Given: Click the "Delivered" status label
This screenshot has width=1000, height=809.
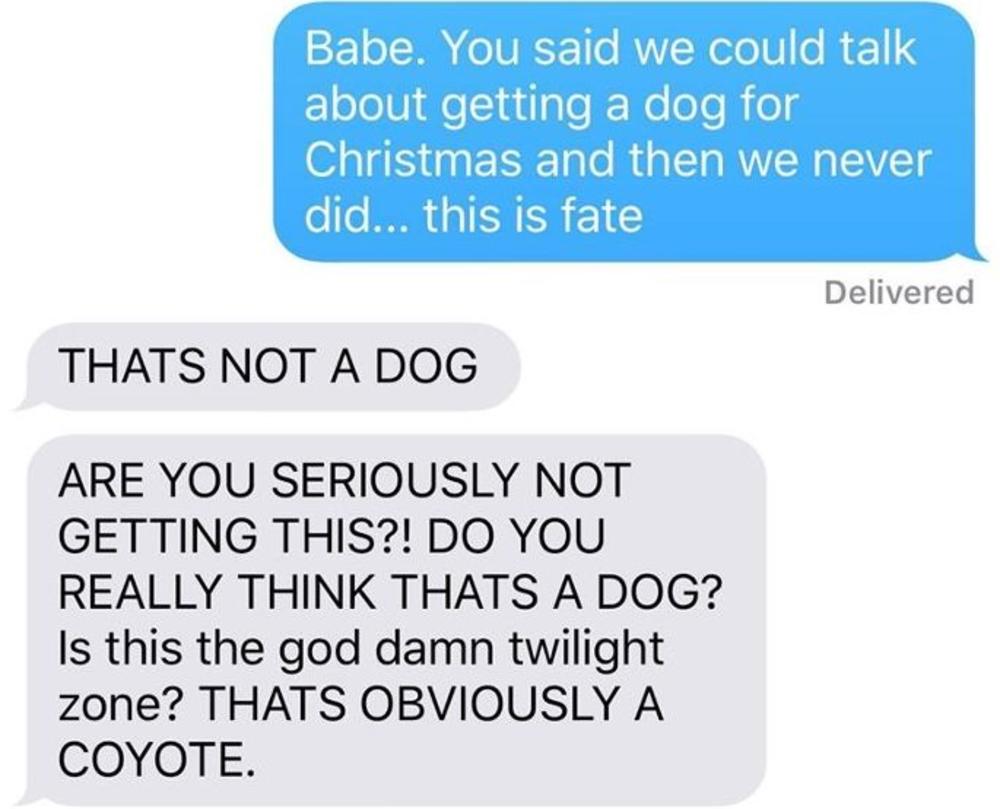Looking at the screenshot, I should click(899, 292).
